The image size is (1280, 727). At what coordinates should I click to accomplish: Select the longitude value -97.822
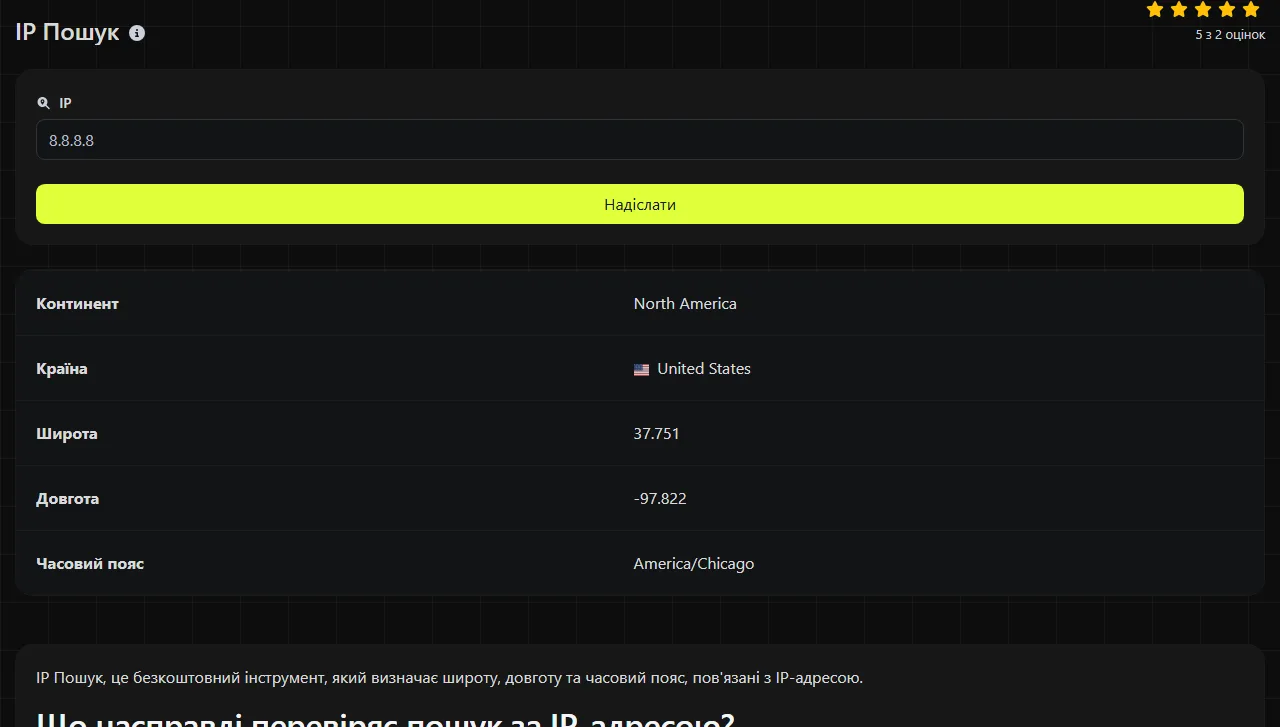pyautogui.click(x=660, y=499)
